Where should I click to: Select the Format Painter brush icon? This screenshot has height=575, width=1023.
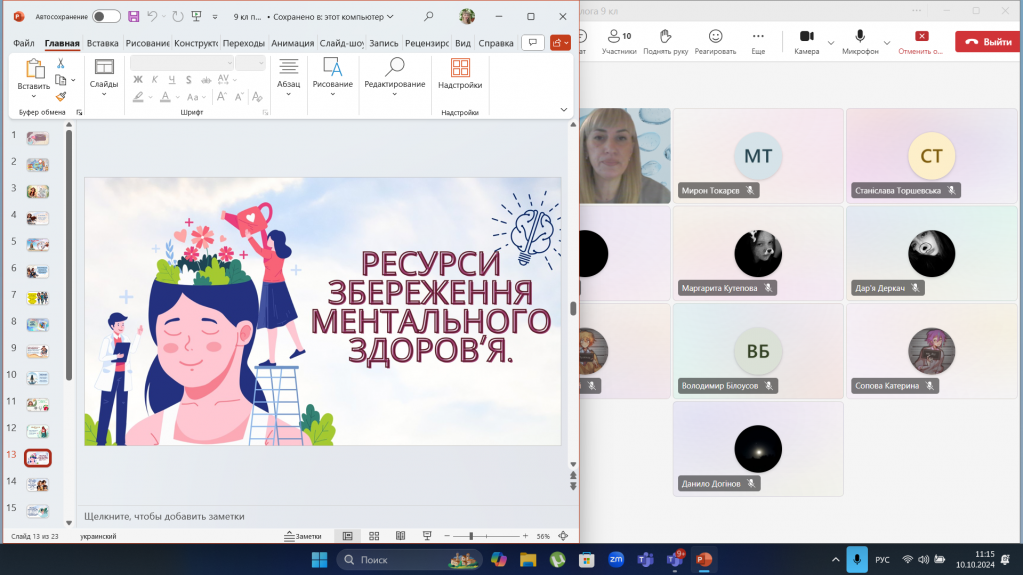[61, 97]
